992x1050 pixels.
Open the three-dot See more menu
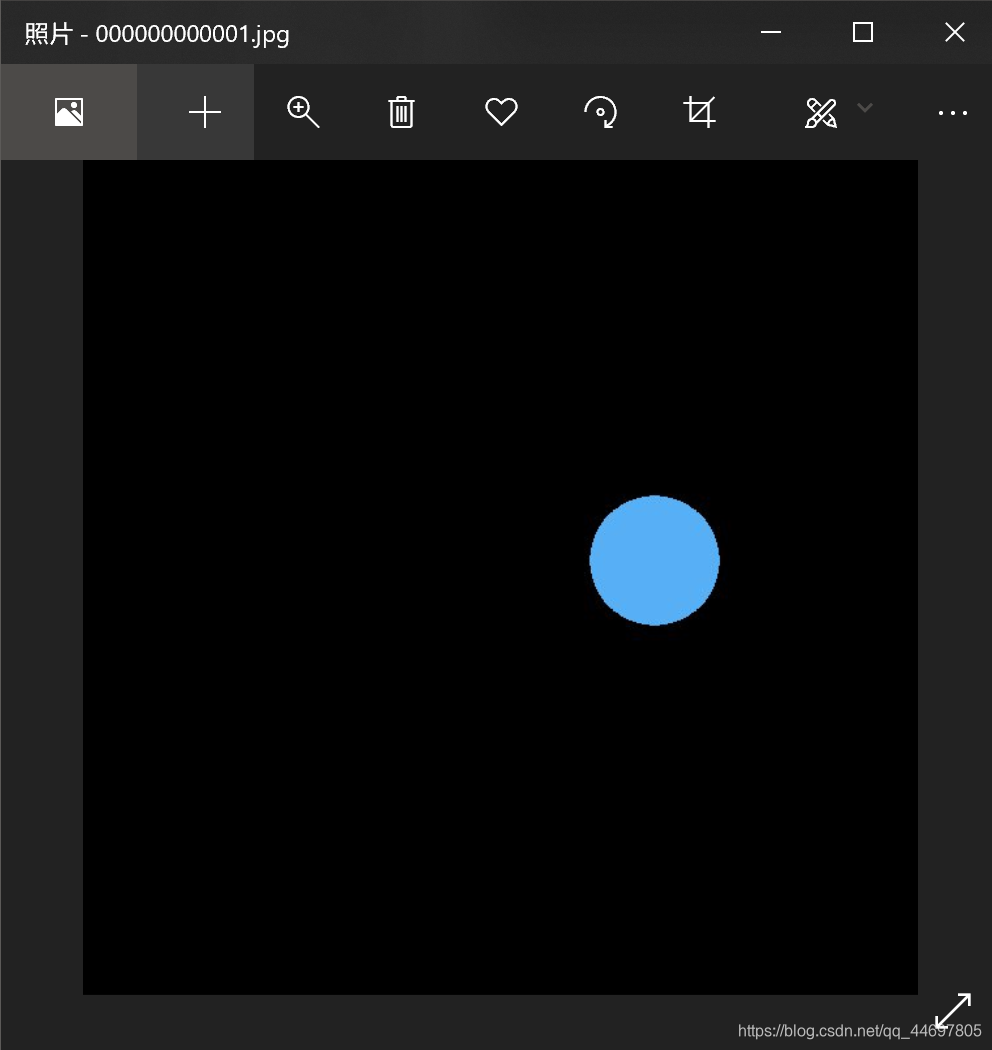pos(952,113)
